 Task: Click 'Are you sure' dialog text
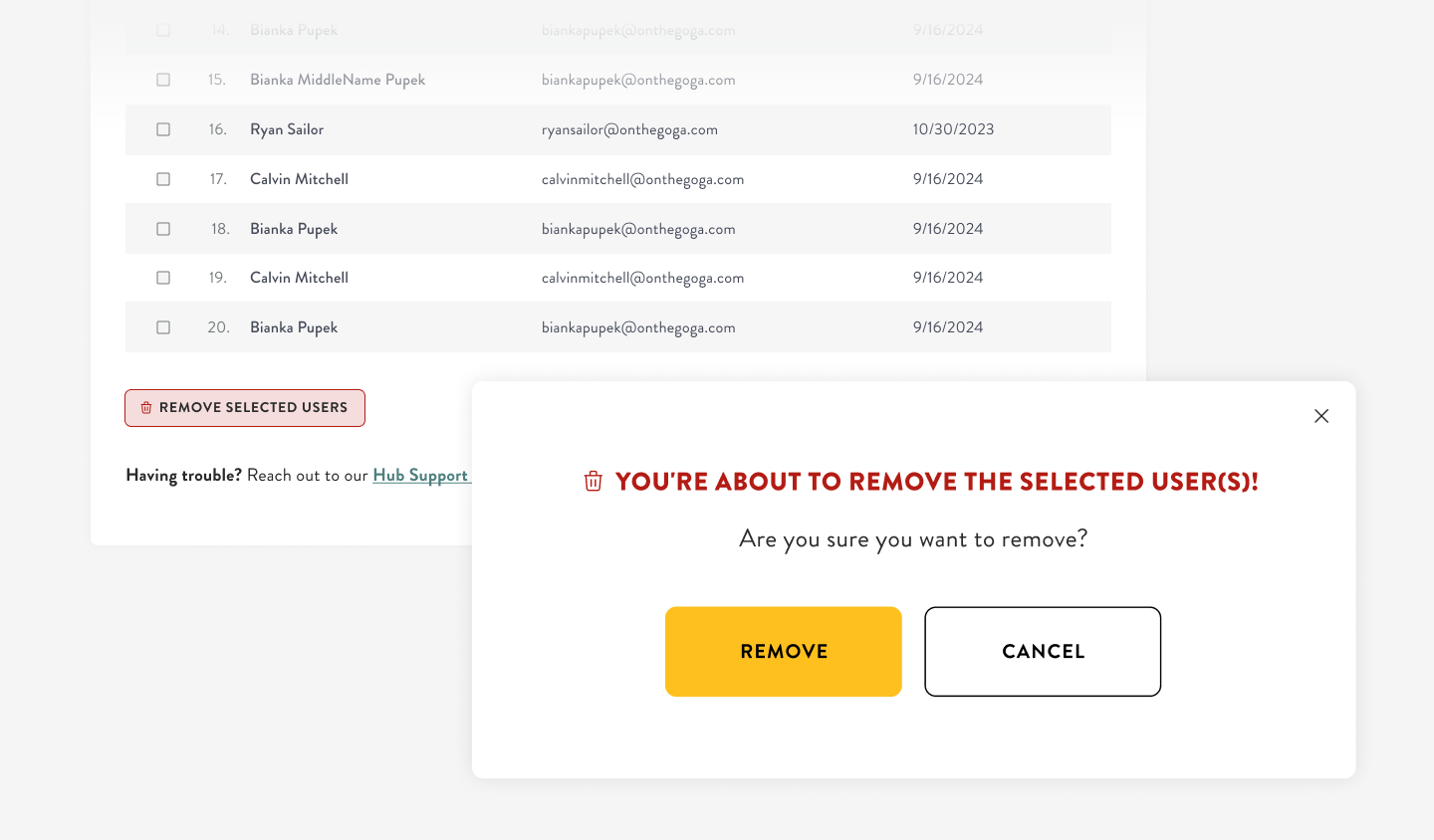click(913, 539)
